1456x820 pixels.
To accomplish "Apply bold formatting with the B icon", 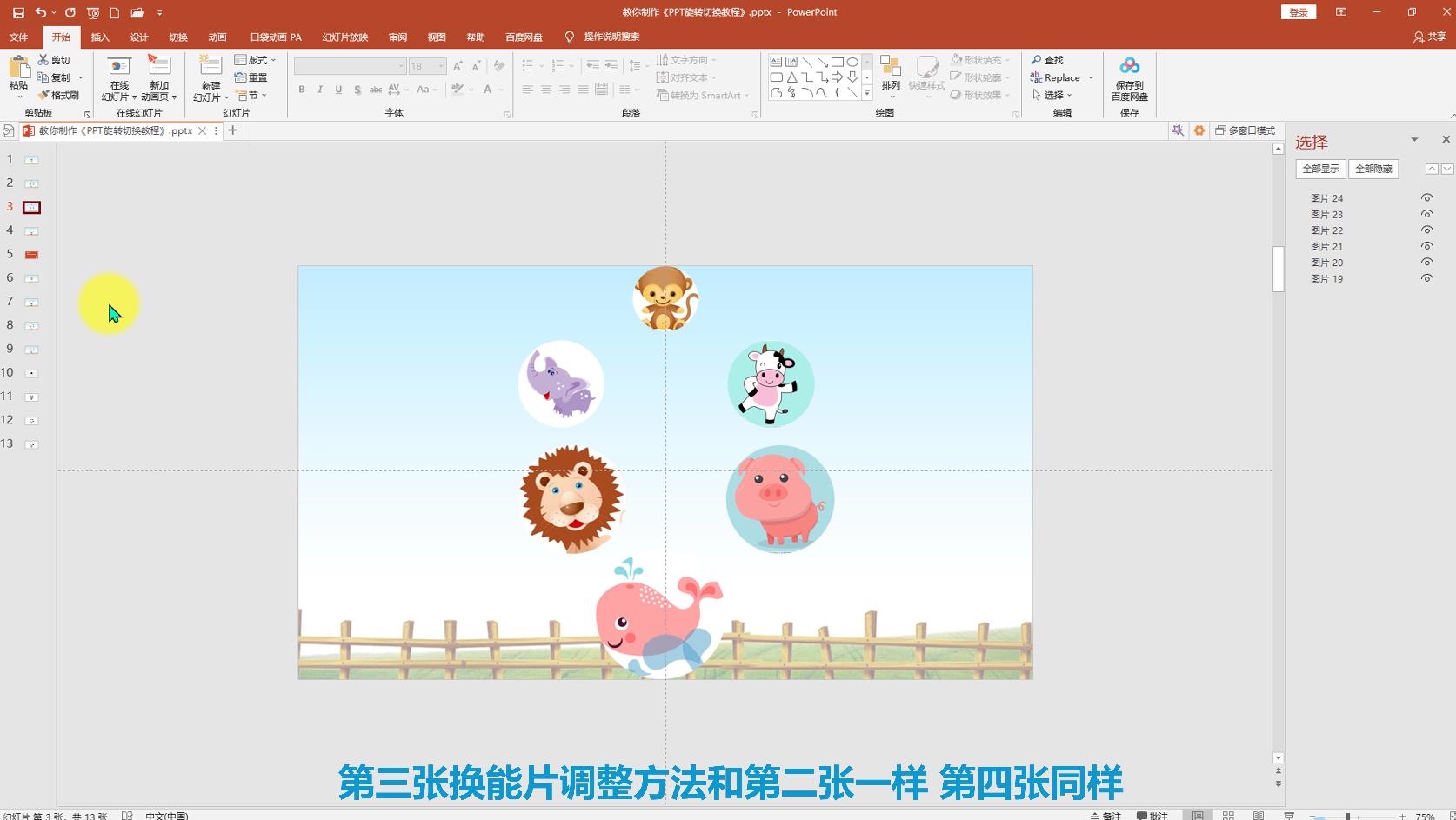I will 301,90.
